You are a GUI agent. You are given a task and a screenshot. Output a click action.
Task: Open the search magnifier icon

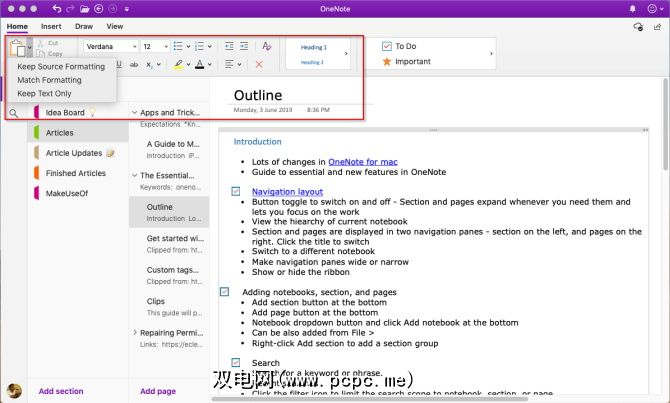pos(14,113)
